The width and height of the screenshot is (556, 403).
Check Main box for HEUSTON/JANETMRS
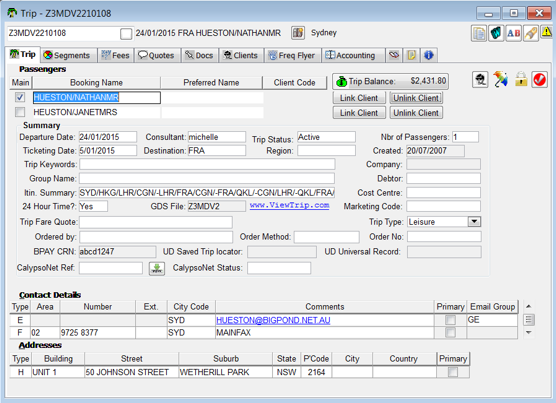point(20,112)
